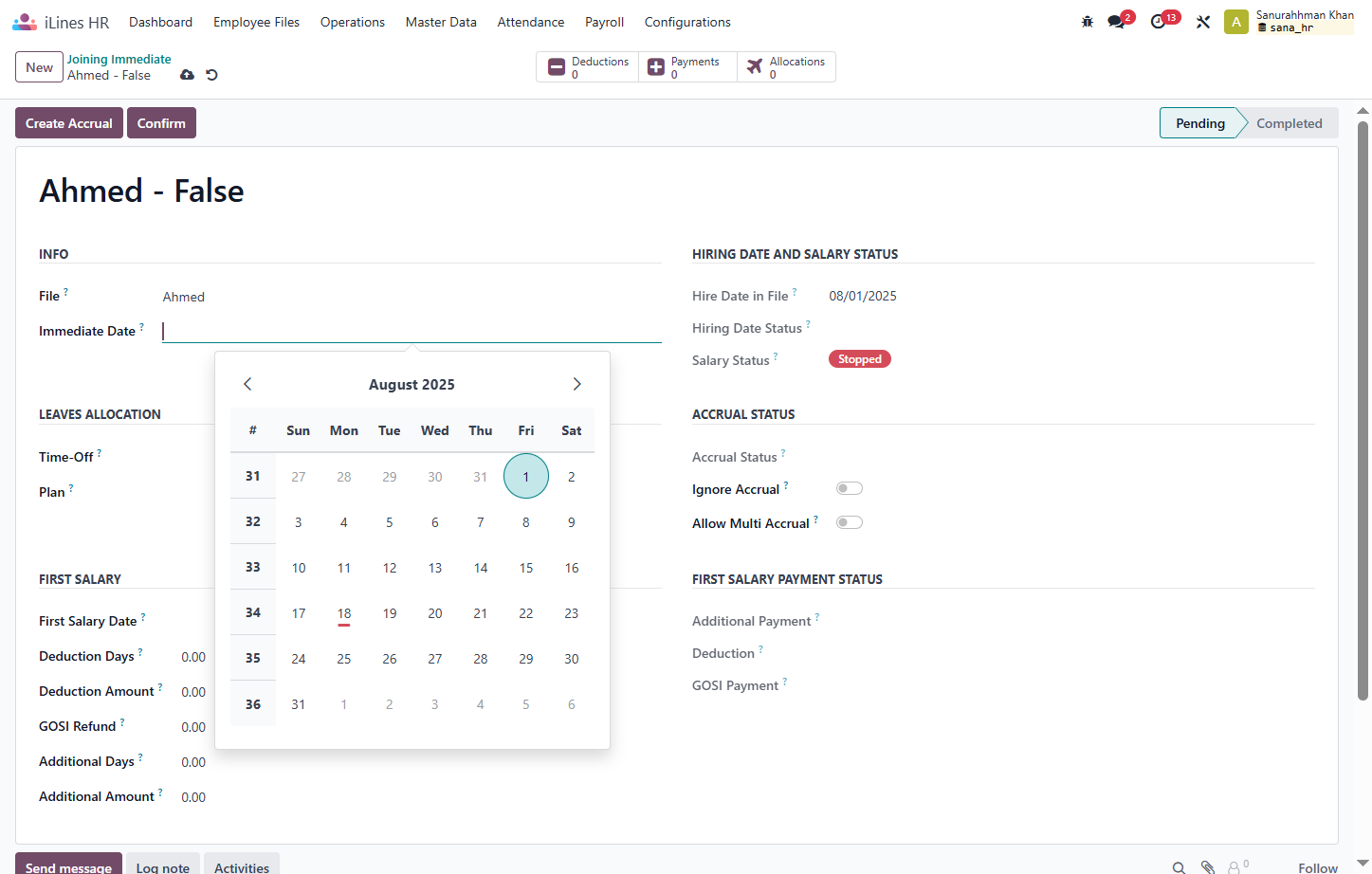The height and width of the screenshot is (874, 1372).
Task: Open the conversations chat icon
Action: 1117,22
